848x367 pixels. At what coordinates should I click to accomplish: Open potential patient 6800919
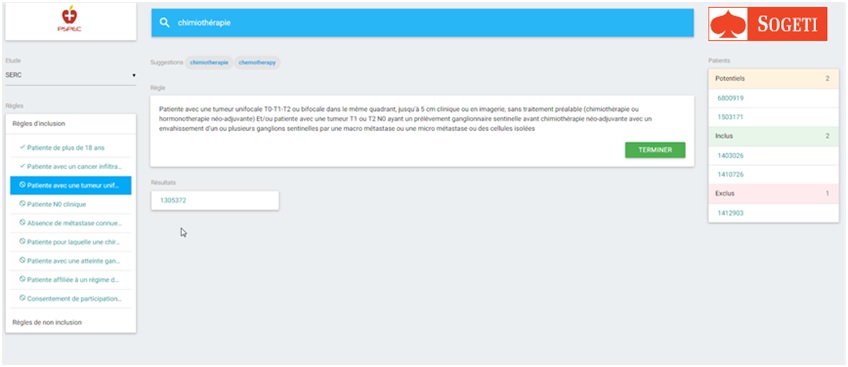[x=773, y=98]
